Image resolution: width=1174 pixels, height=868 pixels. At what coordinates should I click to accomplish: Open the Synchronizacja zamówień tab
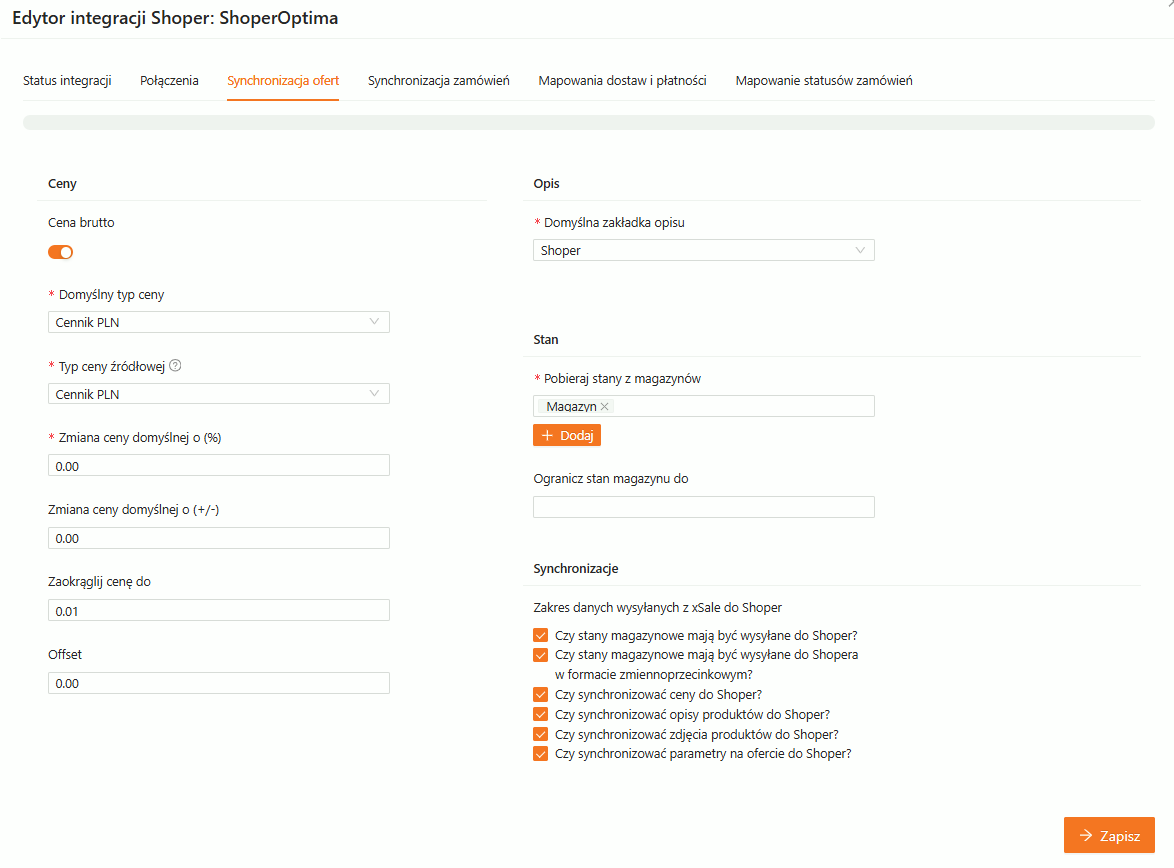click(x=438, y=81)
